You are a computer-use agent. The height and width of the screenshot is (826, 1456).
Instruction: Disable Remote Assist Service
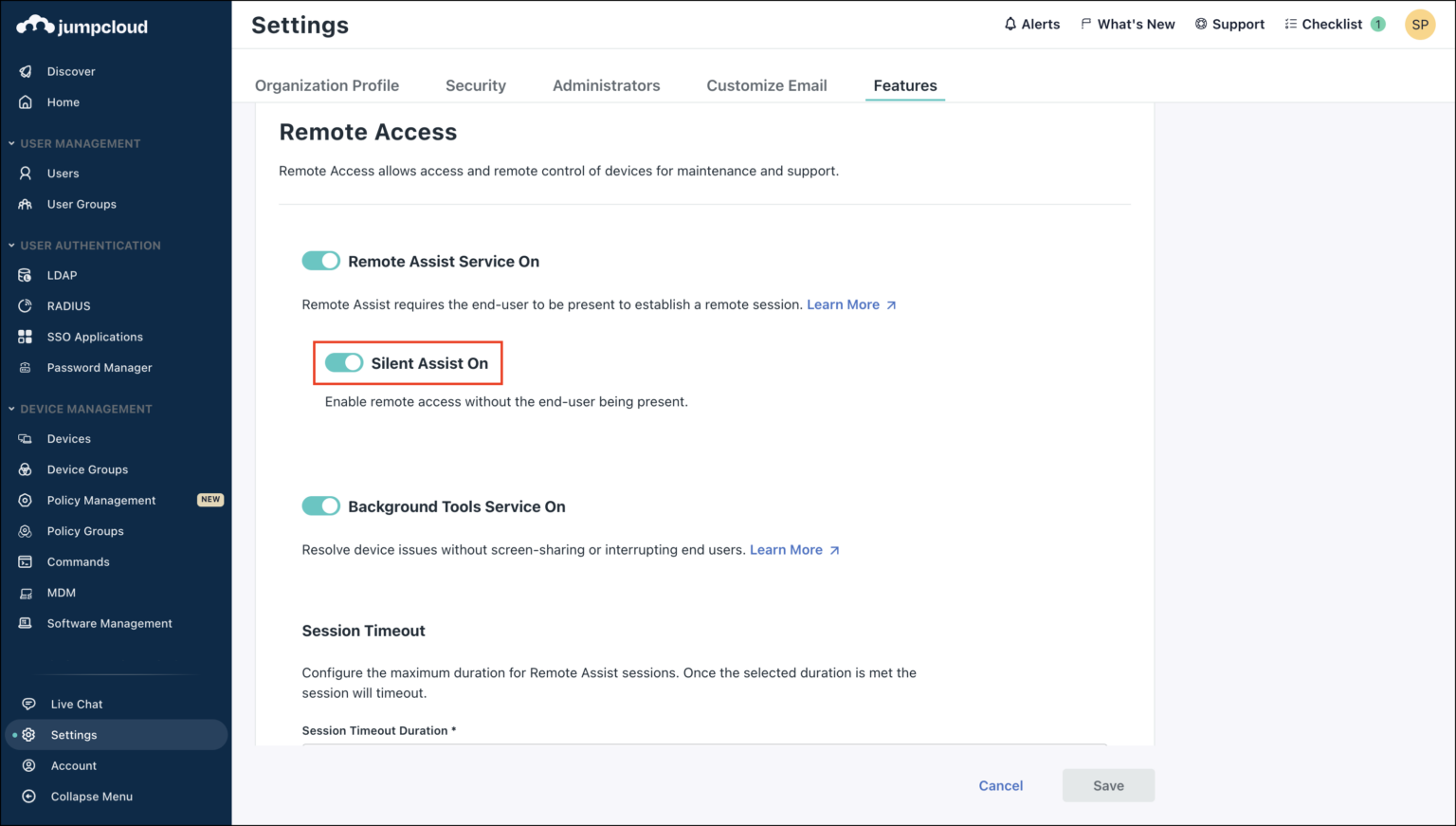tap(320, 261)
